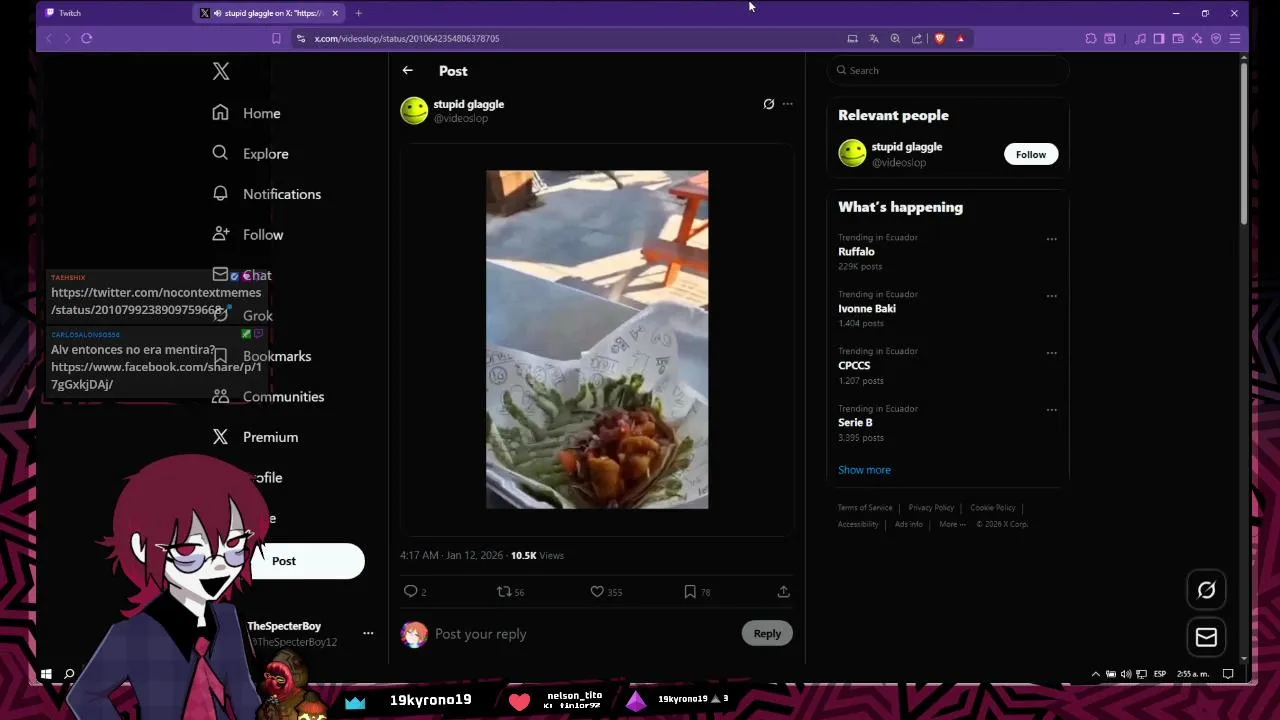1280x720 pixels.
Task: Open Notifications in the sidebar
Action: coord(282,194)
